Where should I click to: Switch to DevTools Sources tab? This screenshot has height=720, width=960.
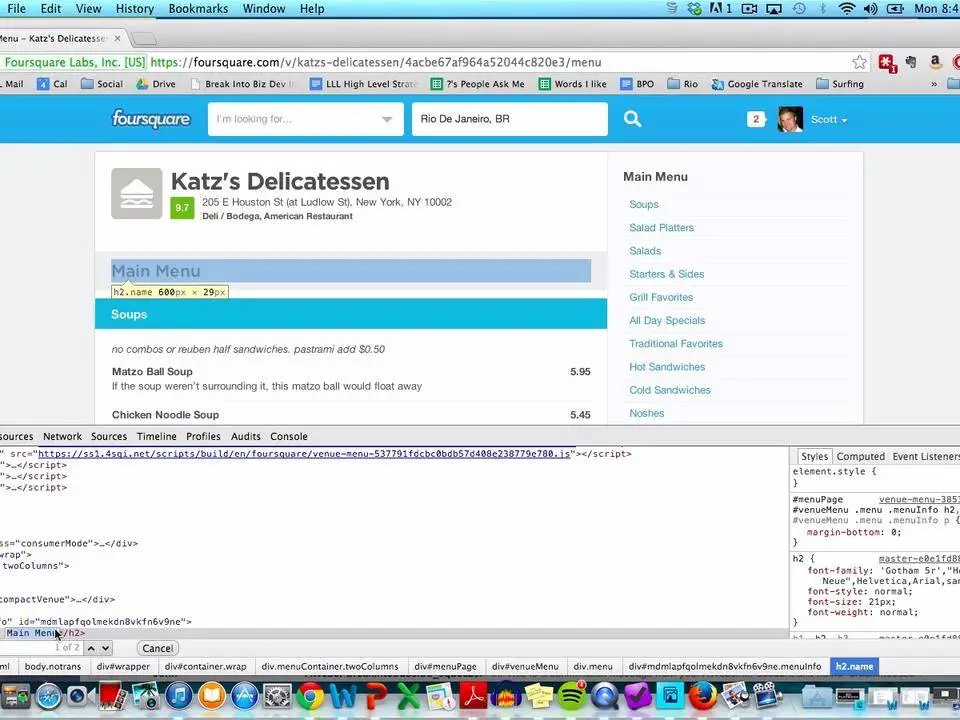109,437
